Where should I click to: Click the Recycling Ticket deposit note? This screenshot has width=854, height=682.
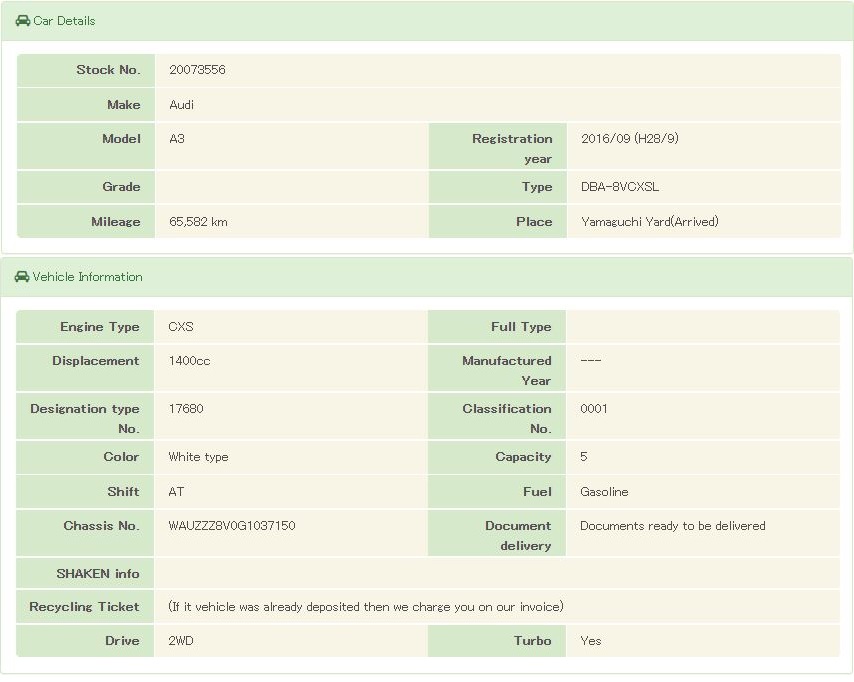[366, 607]
